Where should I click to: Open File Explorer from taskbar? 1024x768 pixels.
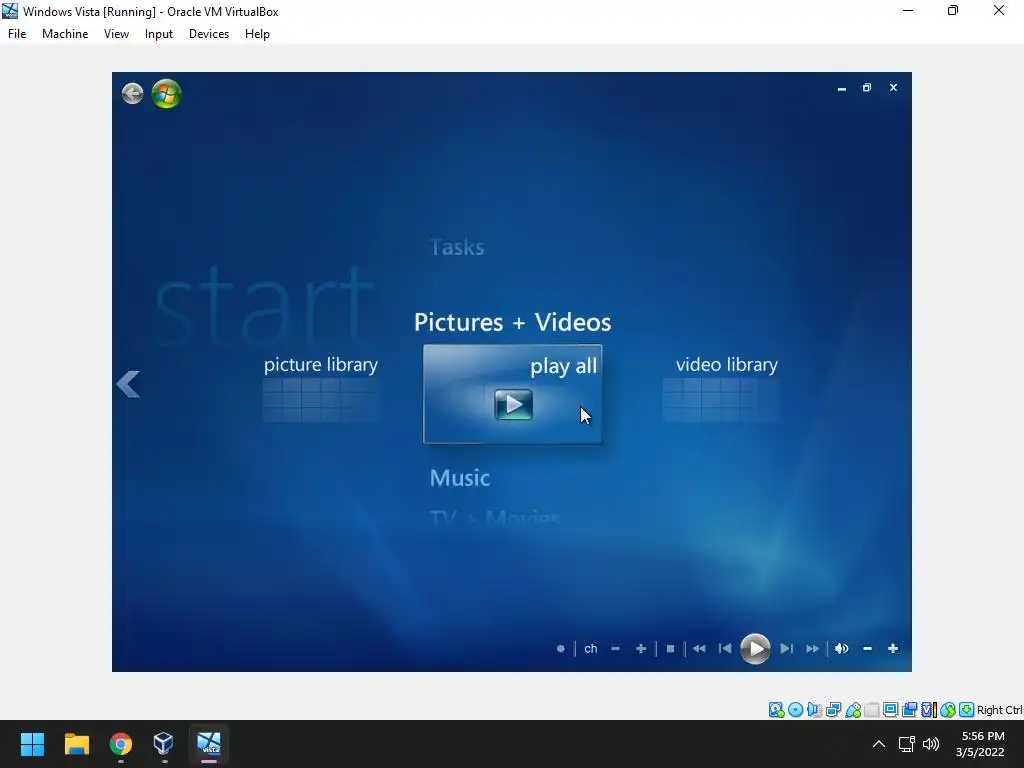point(77,744)
